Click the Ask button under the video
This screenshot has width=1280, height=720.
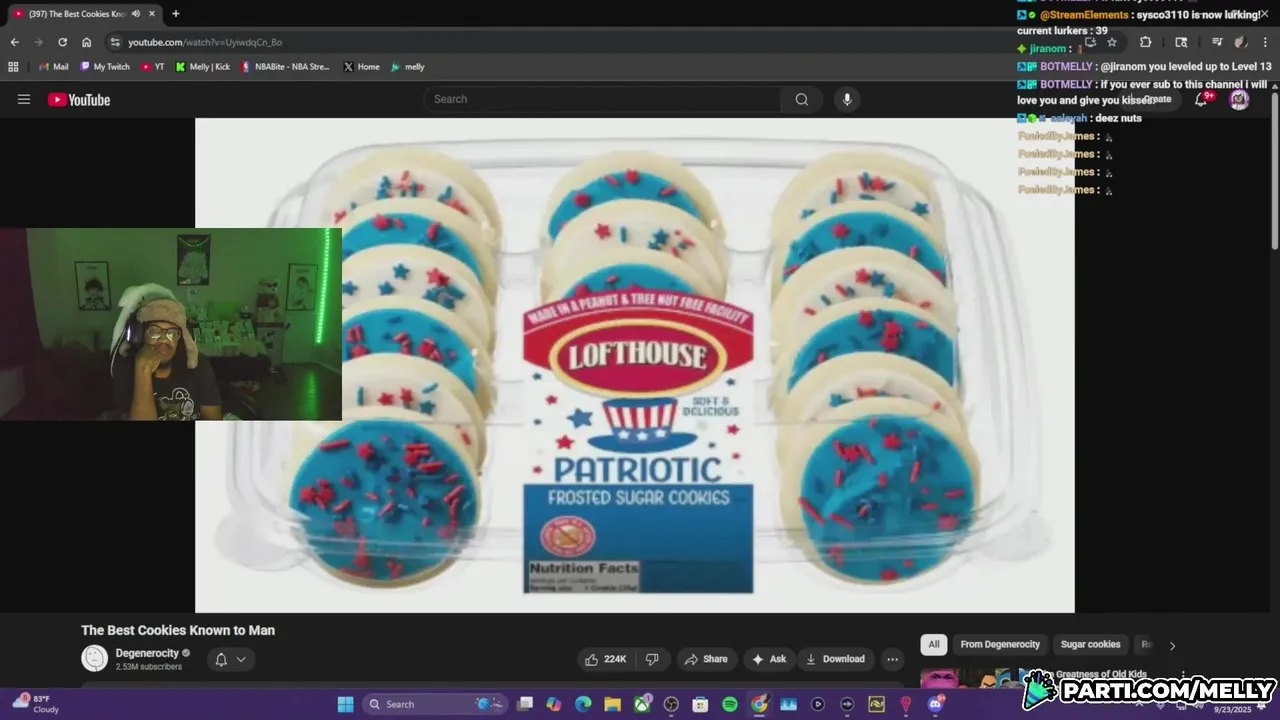[769, 659]
